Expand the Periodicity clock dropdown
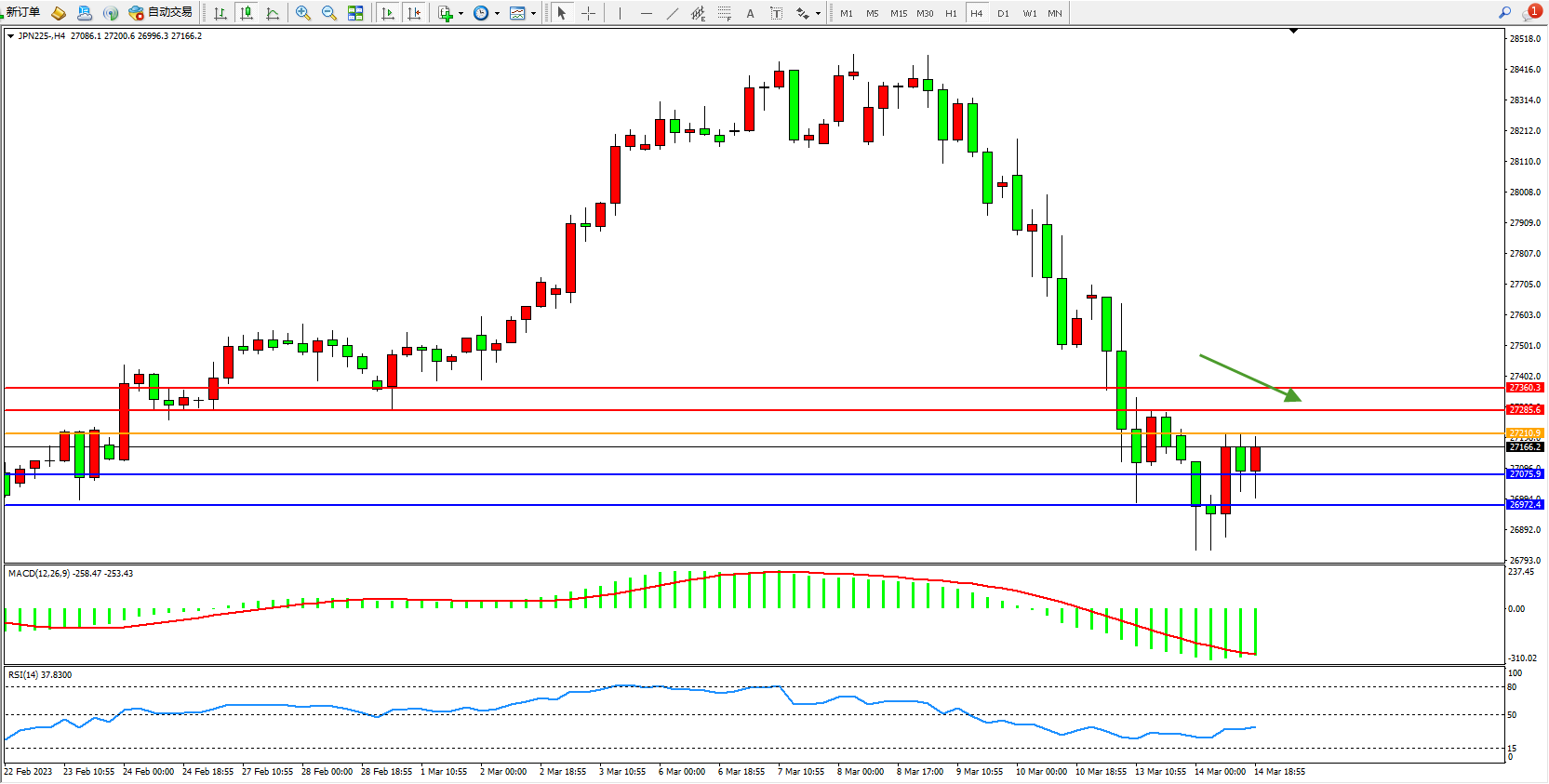The height and width of the screenshot is (784, 1549). [x=497, y=13]
